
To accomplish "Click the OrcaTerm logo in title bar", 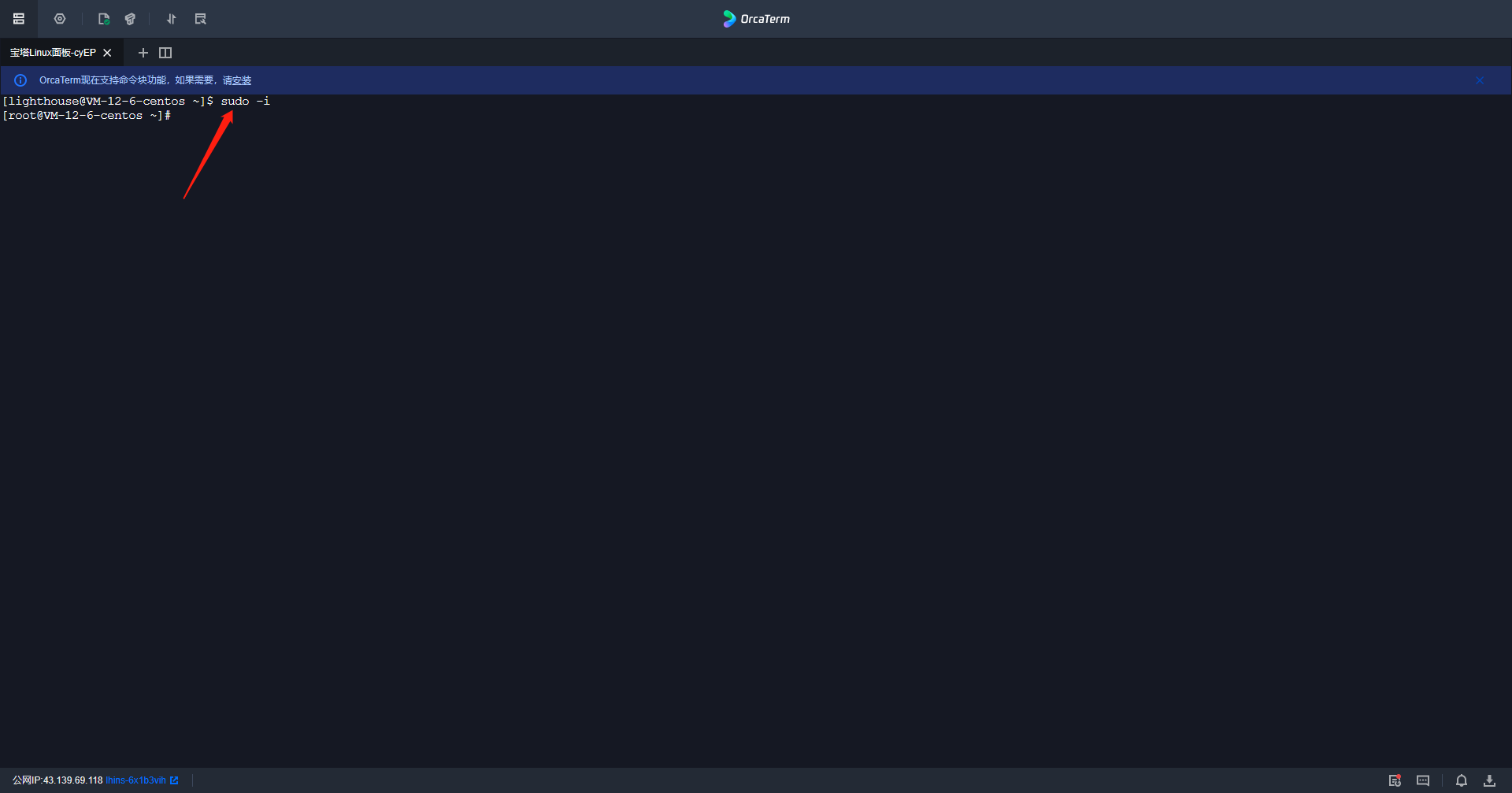I will (756, 19).
